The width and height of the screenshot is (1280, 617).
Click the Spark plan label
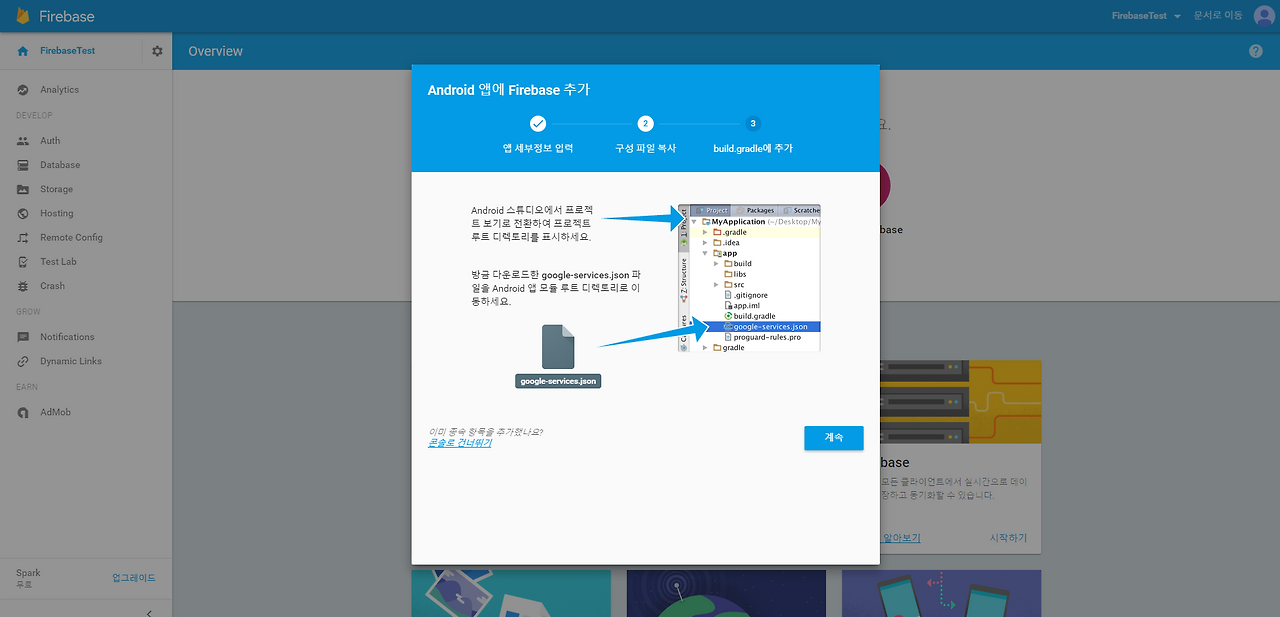click(x=28, y=573)
